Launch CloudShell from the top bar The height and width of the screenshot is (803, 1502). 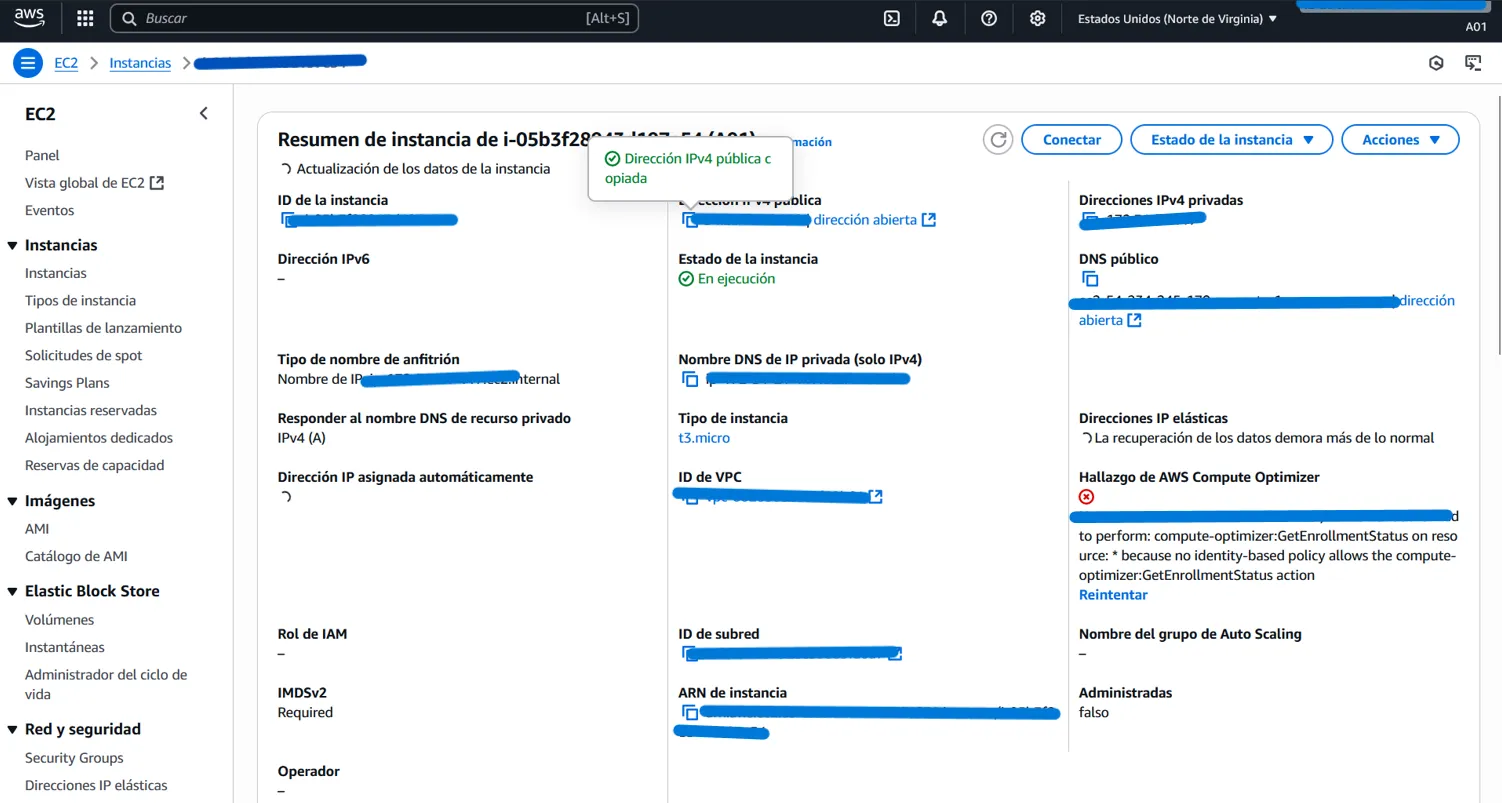[x=892, y=18]
